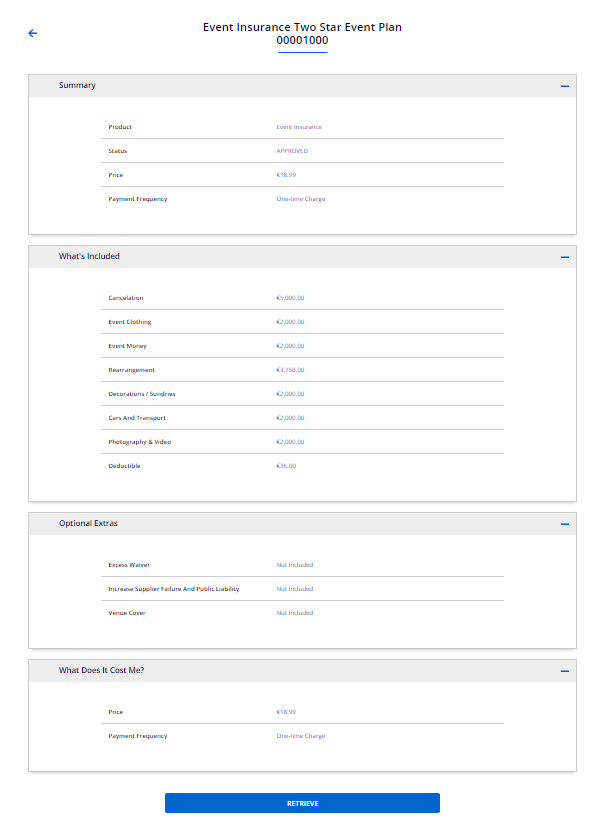Click the policy number 00001000
Screen dimensions: 600x837
pyautogui.click(x=302, y=41)
